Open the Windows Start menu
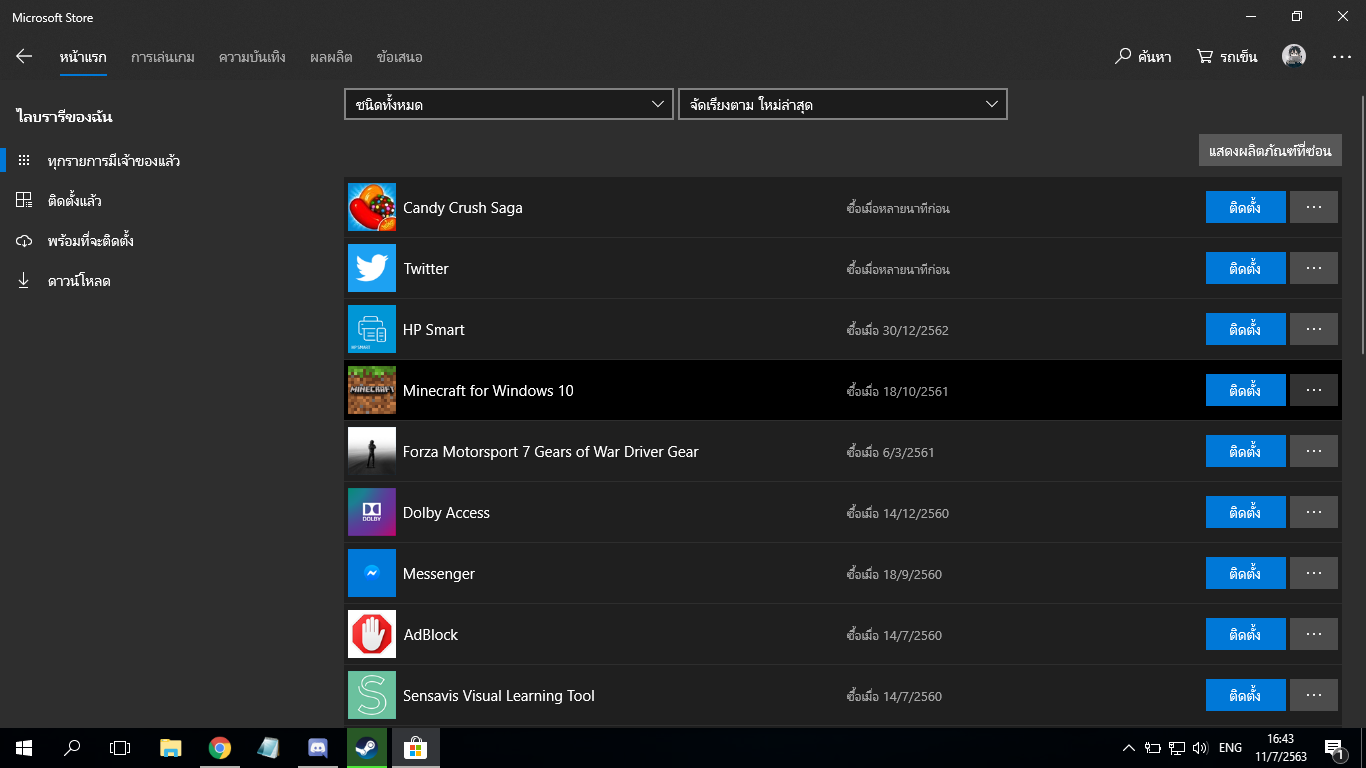Viewport: 1366px width, 768px height. coord(24,747)
